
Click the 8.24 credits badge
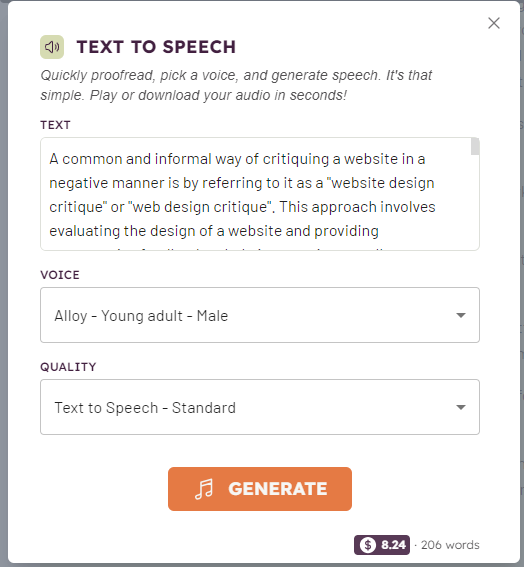click(x=382, y=545)
